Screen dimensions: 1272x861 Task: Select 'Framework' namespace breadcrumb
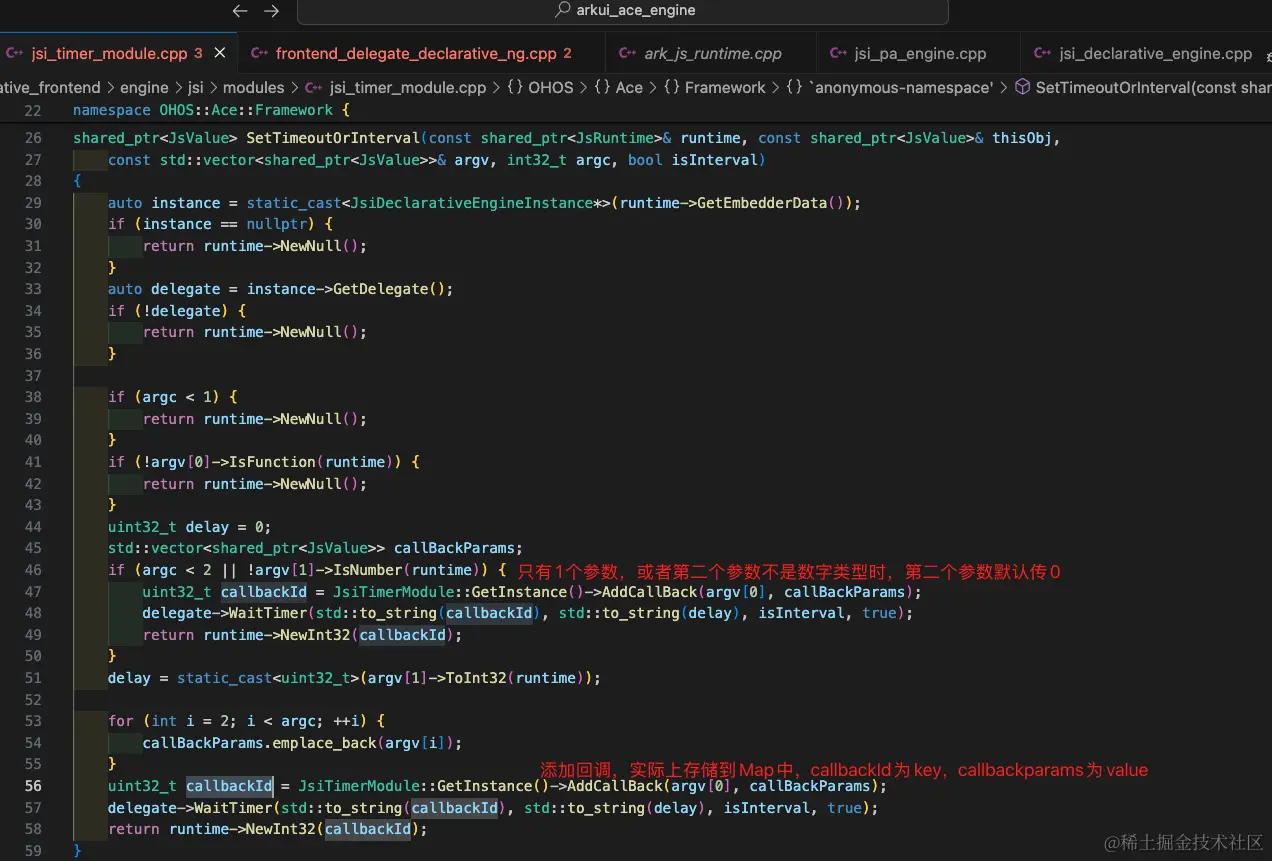pos(725,87)
